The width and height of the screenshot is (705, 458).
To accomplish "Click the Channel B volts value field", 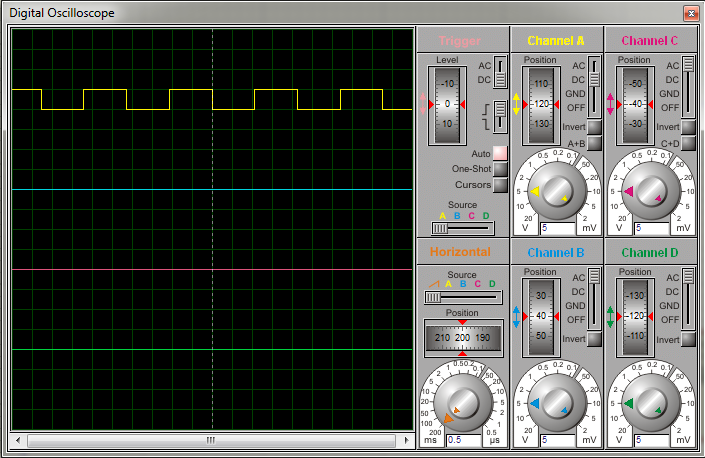I will coord(558,440).
